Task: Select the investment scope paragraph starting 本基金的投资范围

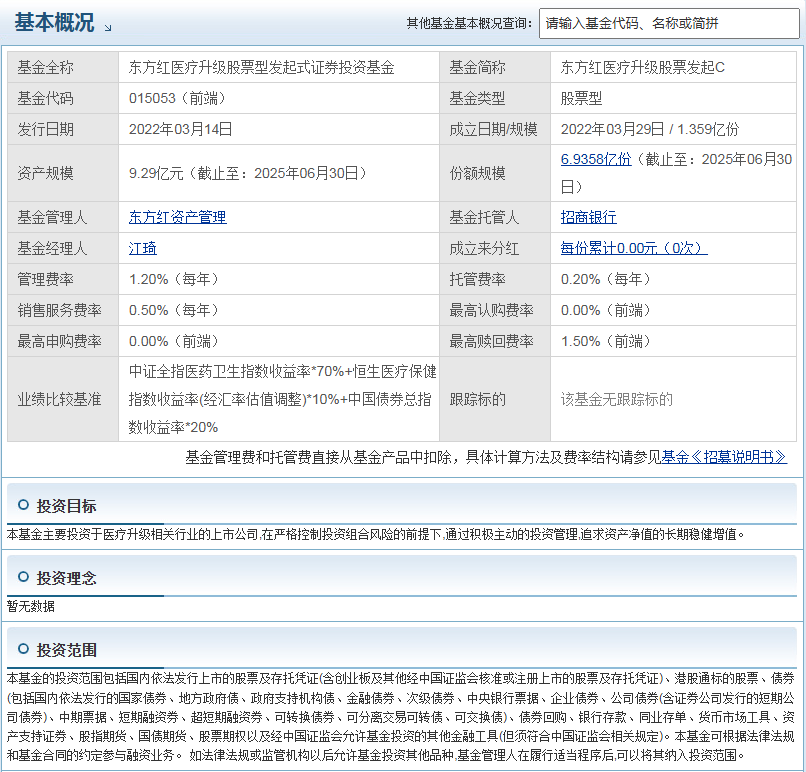Action: click(x=400, y=717)
